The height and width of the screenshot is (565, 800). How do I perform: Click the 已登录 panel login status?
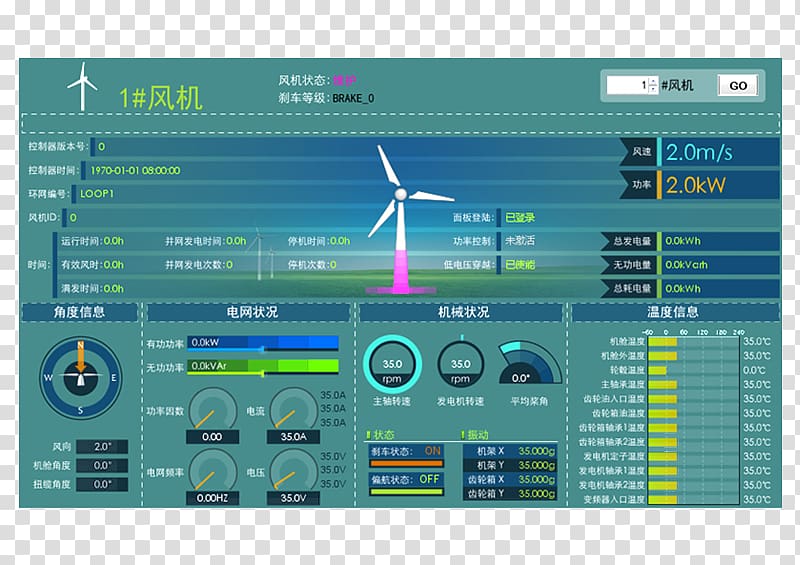[520, 217]
